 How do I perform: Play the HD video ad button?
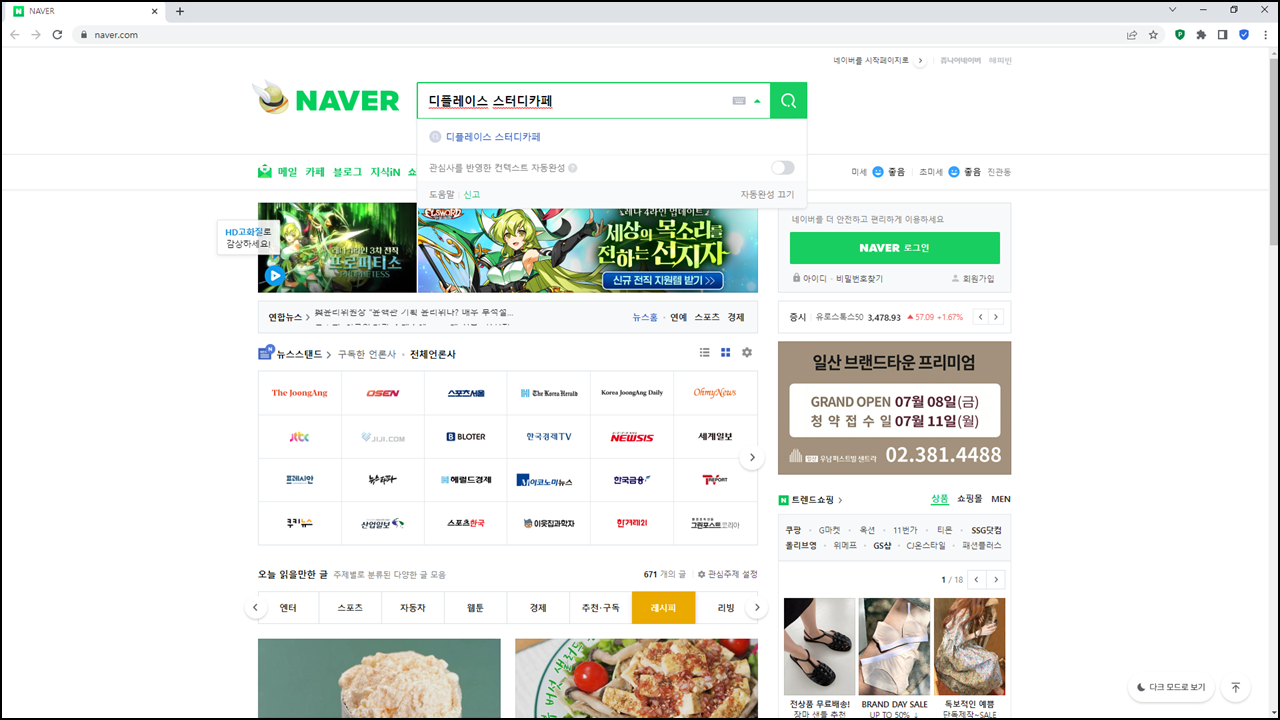(x=274, y=276)
